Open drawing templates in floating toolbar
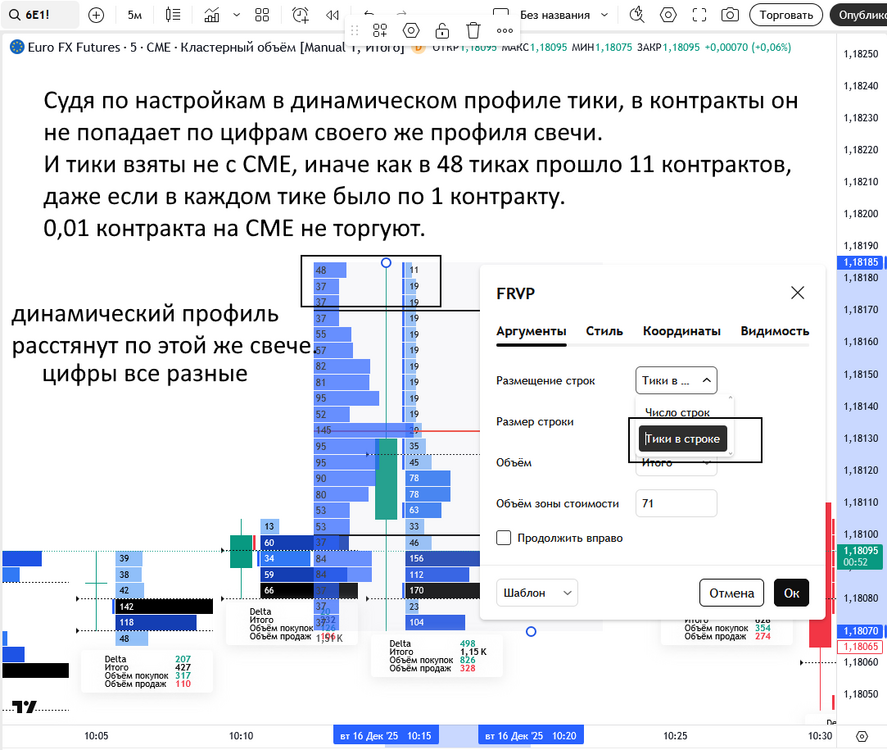 pos(380,31)
